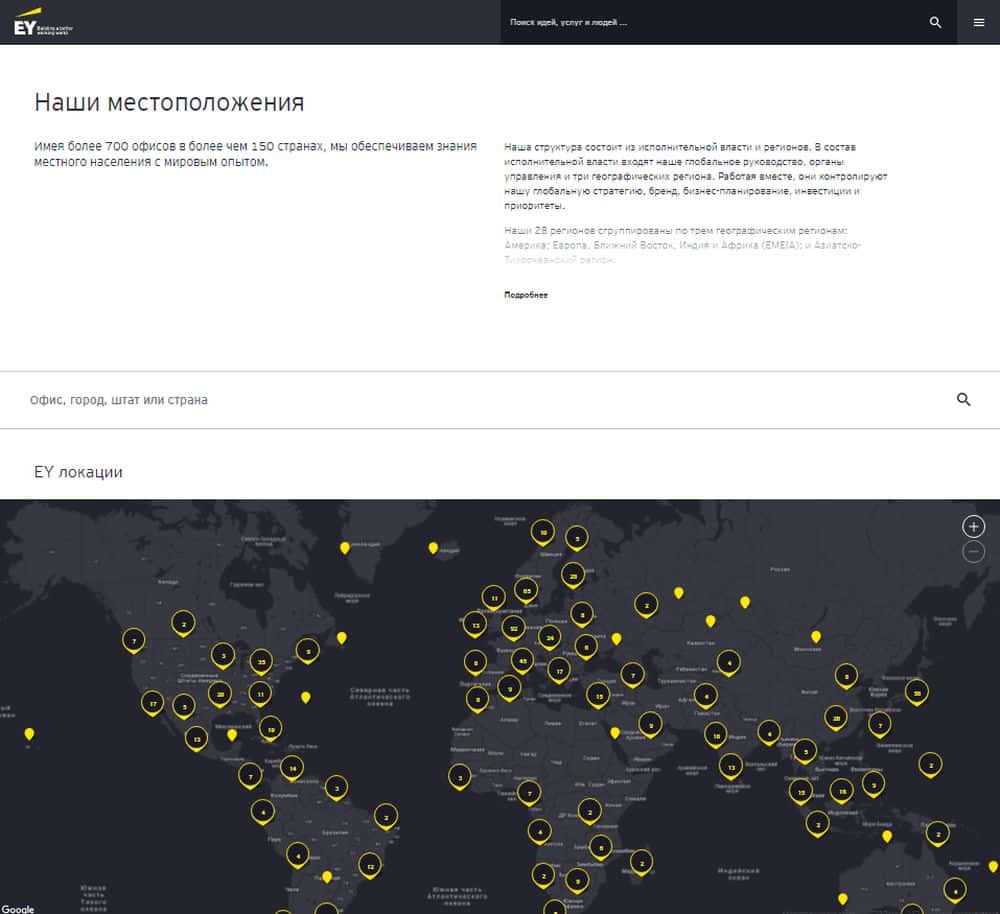Open the hamburger menu in the header
The width and height of the screenshot is (1000, 914).
pos(978,22)
